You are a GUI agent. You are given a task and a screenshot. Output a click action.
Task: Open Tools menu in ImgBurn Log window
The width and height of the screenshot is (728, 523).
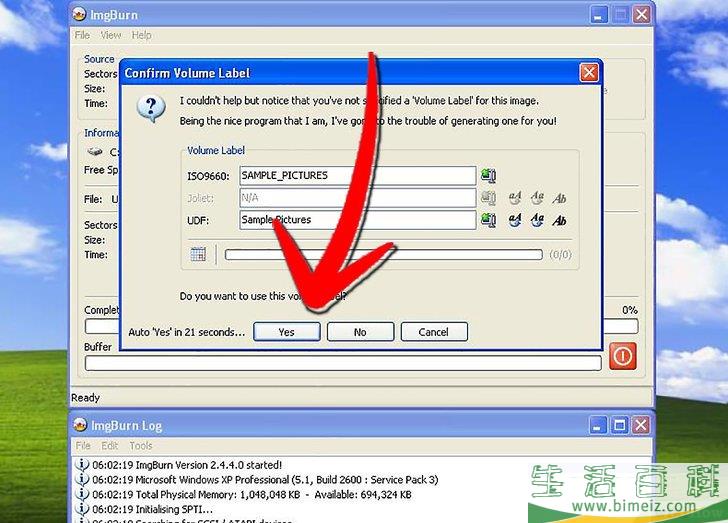tap(141, 445)
